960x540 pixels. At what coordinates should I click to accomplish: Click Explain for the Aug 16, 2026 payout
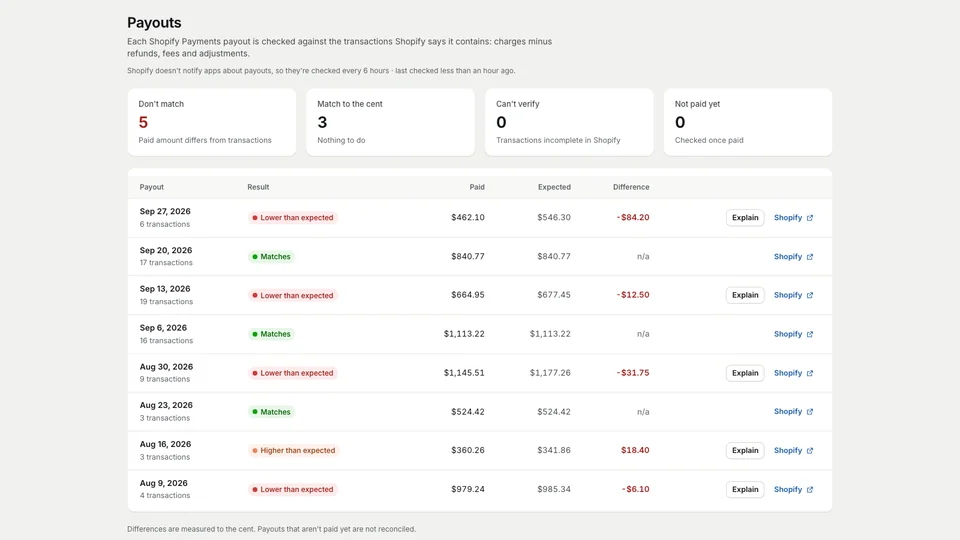coord(744,450)
